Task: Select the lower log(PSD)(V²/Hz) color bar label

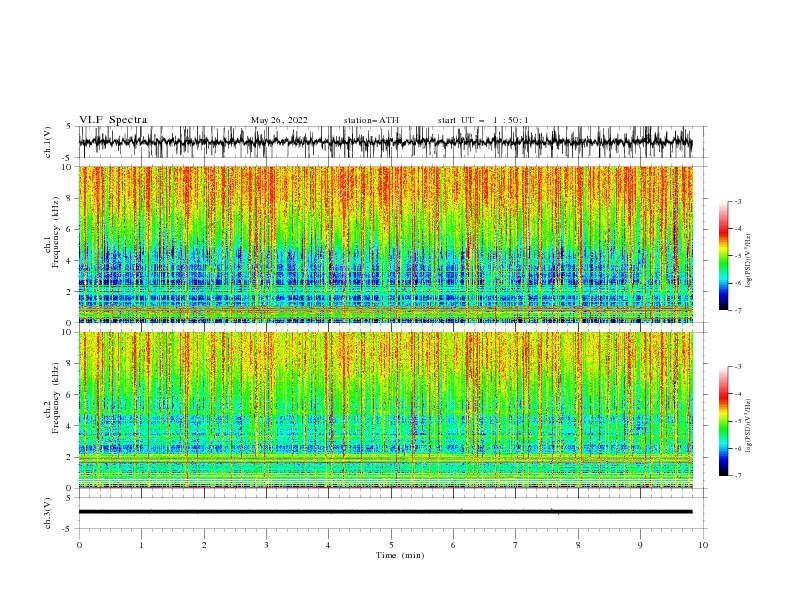Action: coord(748,426)
